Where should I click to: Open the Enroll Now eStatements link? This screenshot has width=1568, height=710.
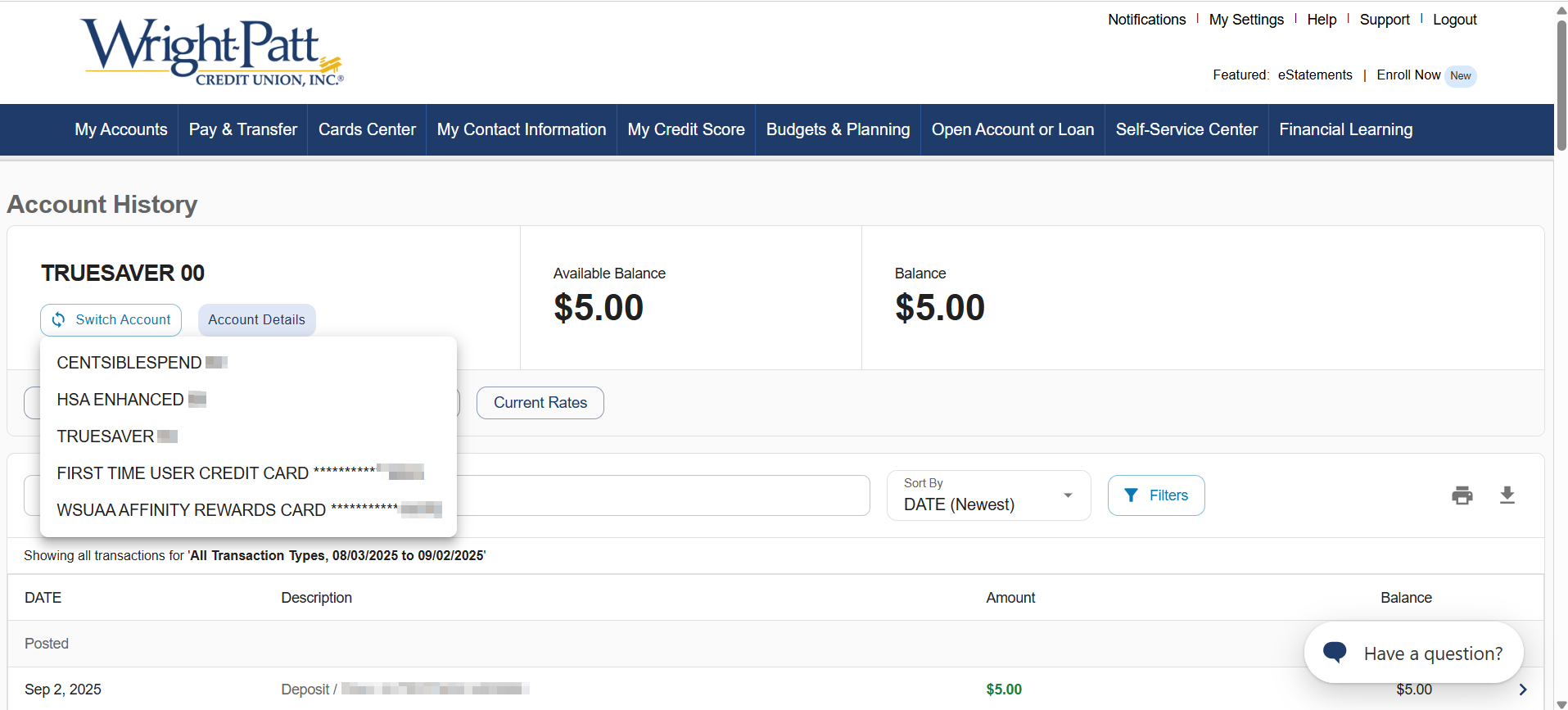tap(1408, 75)
